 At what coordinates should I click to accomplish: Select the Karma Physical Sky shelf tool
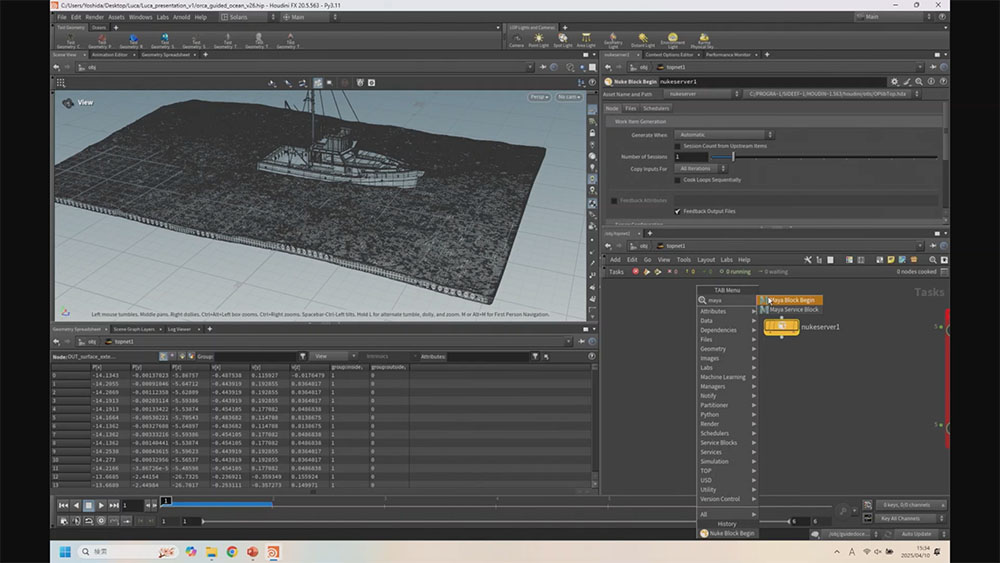coord(703,41)
